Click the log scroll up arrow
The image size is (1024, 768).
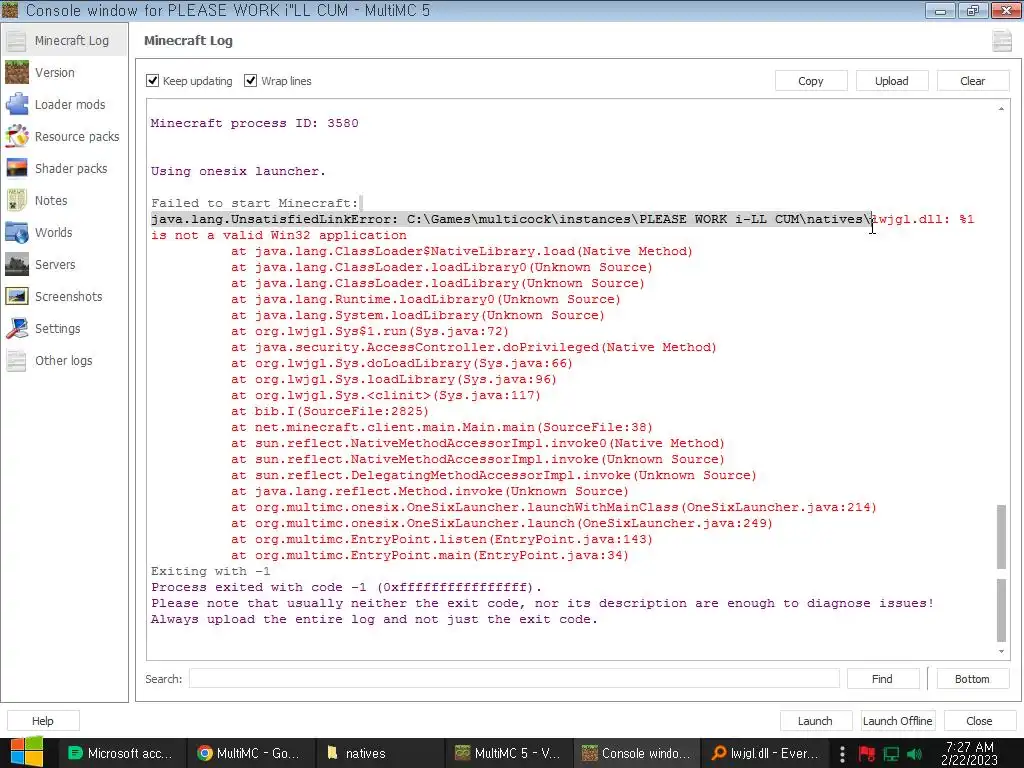1001,109
